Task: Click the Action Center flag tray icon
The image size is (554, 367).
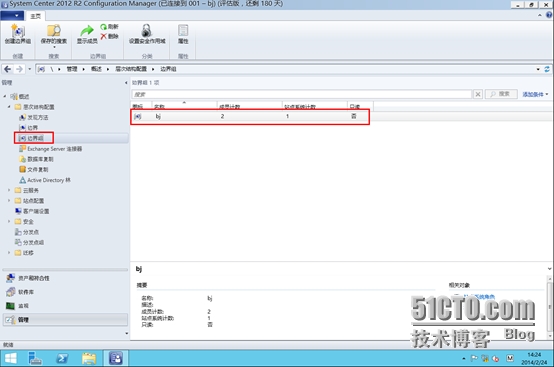Action: point(474,359)
